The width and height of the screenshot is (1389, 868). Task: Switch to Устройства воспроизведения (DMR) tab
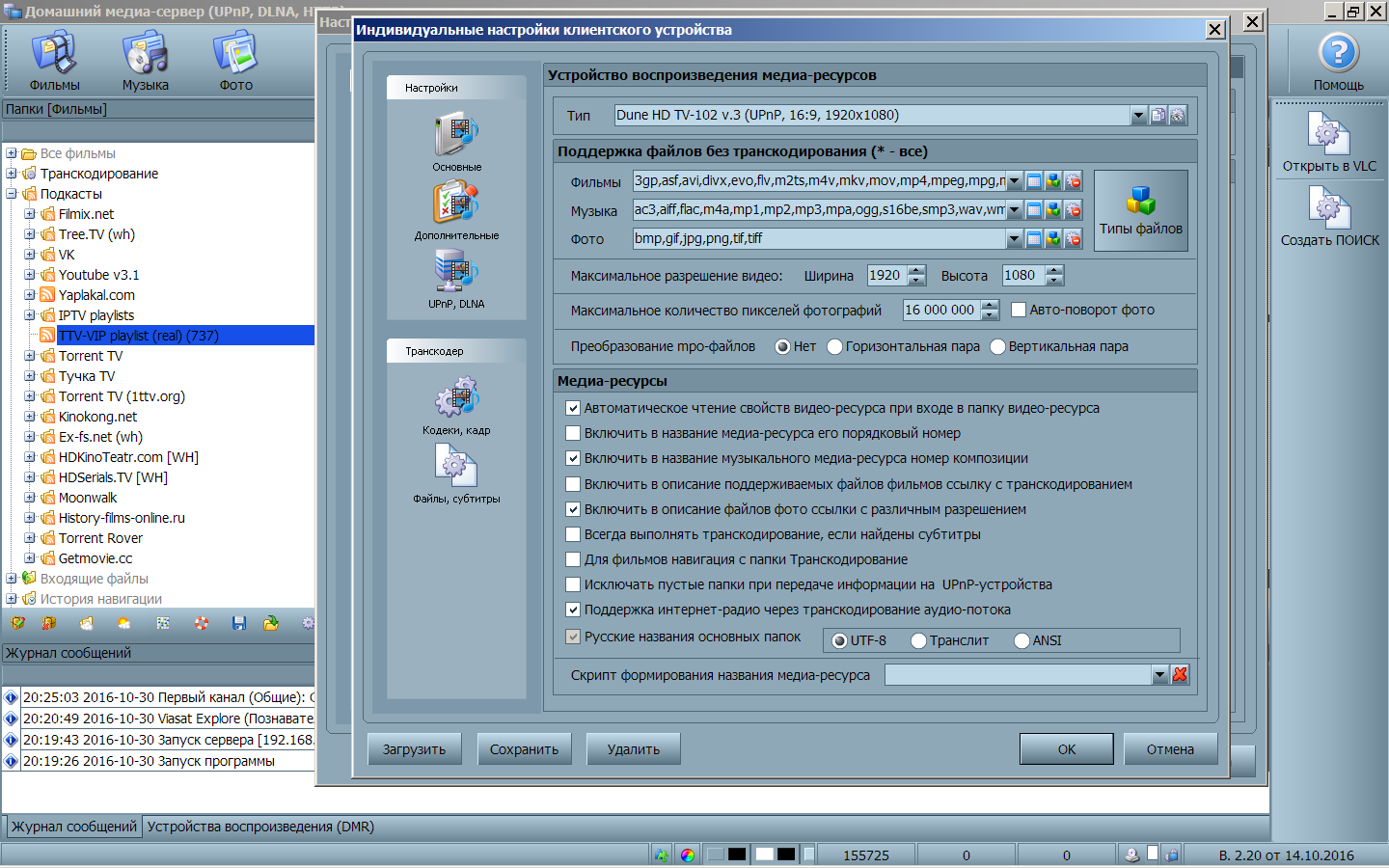(260, 827)
